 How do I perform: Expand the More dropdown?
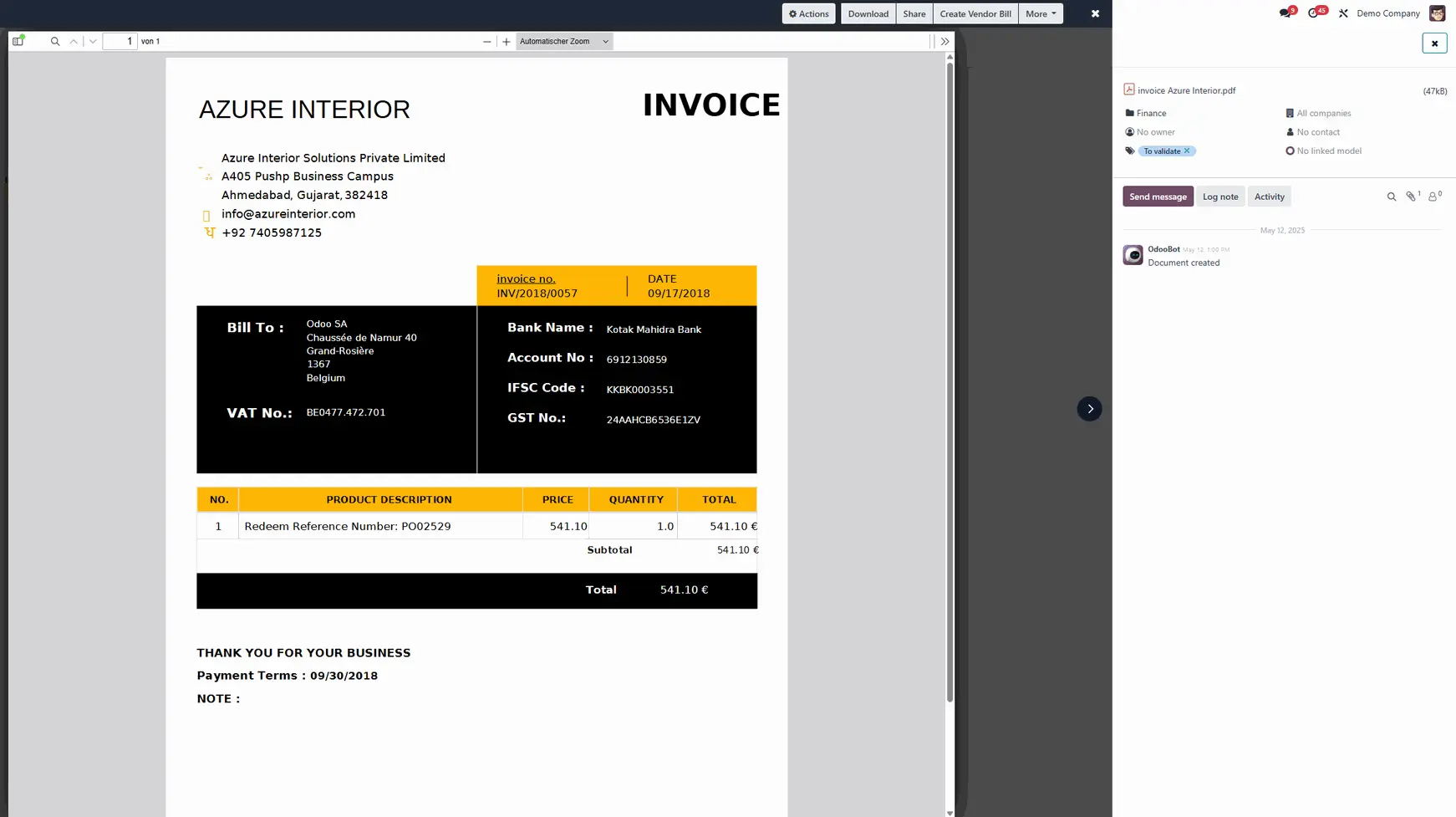pos(1041,13)
